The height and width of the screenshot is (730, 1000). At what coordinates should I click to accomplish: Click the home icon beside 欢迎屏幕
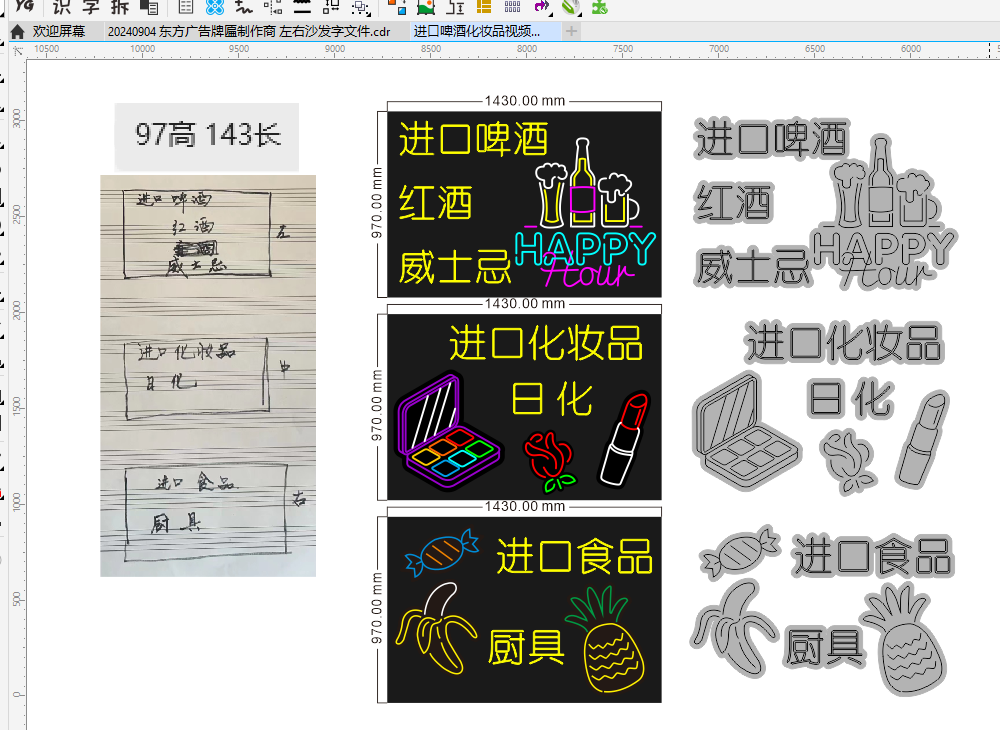click(x=18, y=31)
